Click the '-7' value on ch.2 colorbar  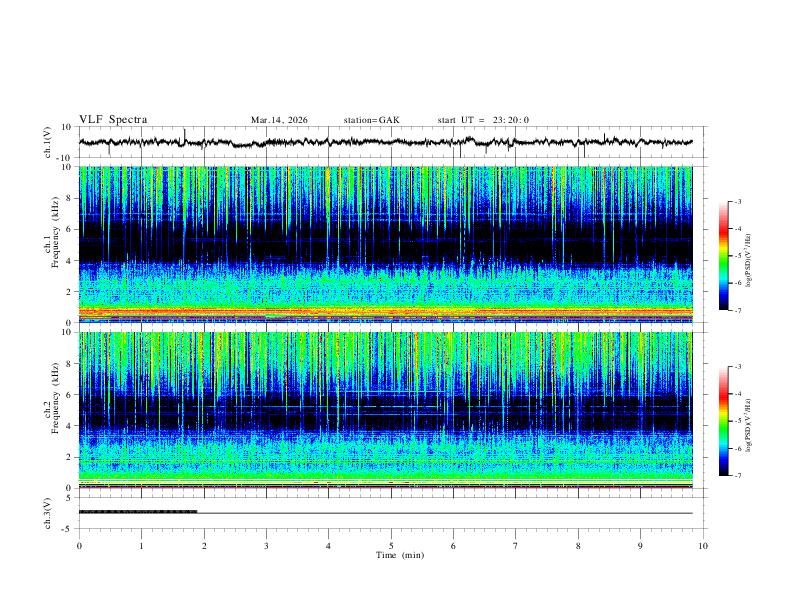click(737, 476)
